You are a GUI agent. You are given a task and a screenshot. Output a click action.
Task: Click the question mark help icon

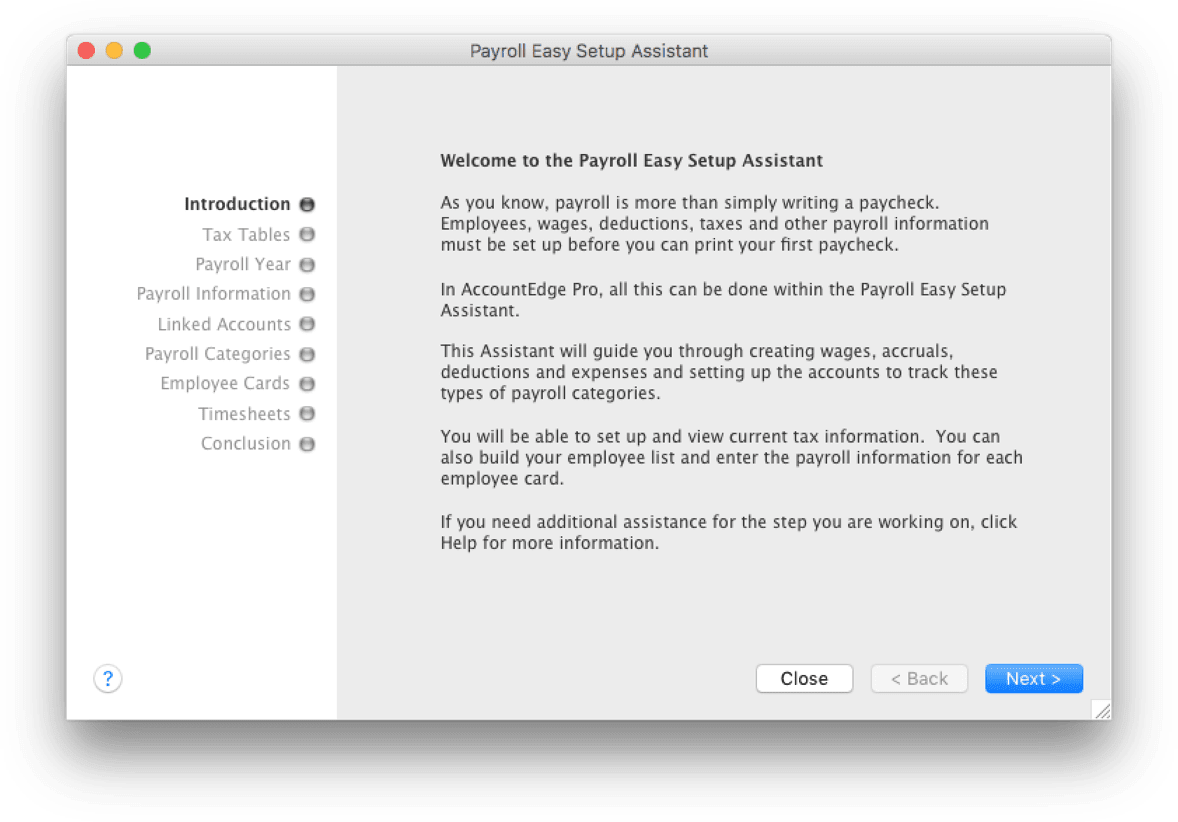tap(108, 679)
